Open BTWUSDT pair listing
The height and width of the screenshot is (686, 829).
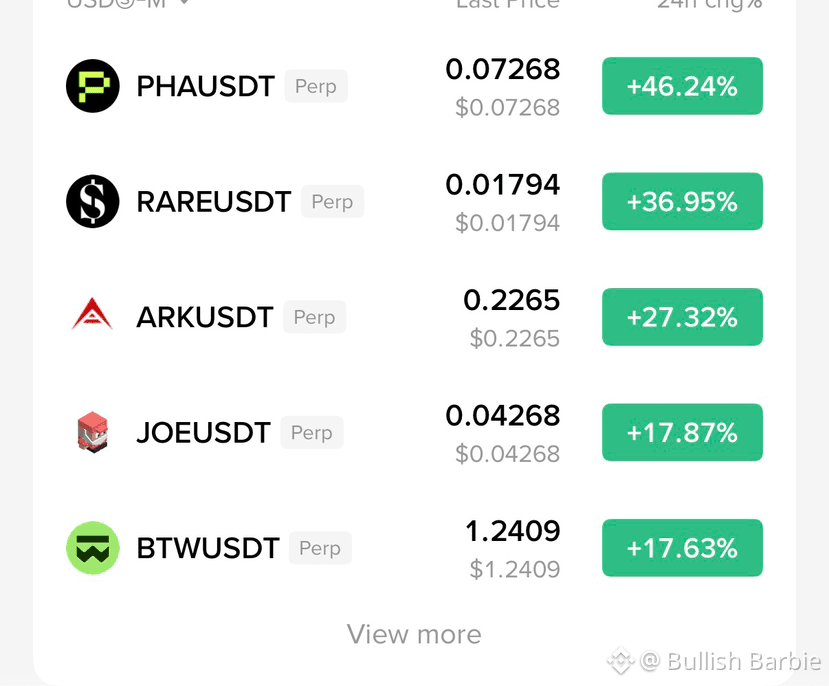tap(208, 548)
